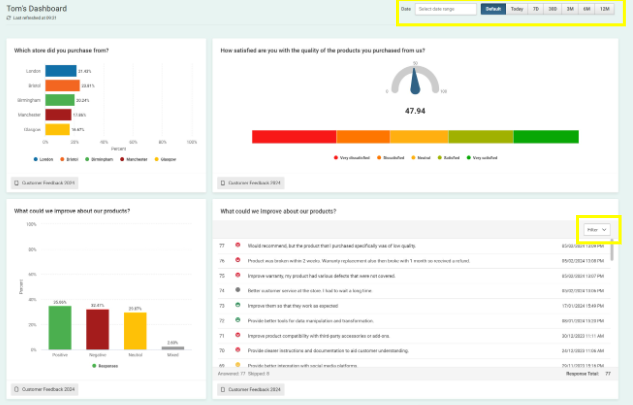
Task: Open Customer Feedback 2024 link under store chart
Action: pyautogui.click(x=44, y=183)
